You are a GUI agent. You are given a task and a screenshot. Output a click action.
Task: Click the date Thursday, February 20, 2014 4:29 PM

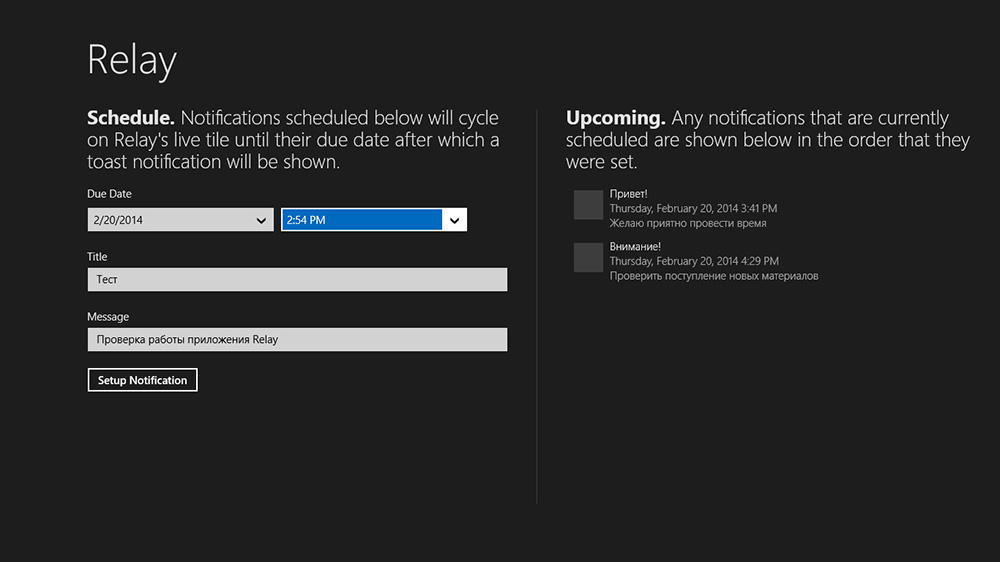694,261
